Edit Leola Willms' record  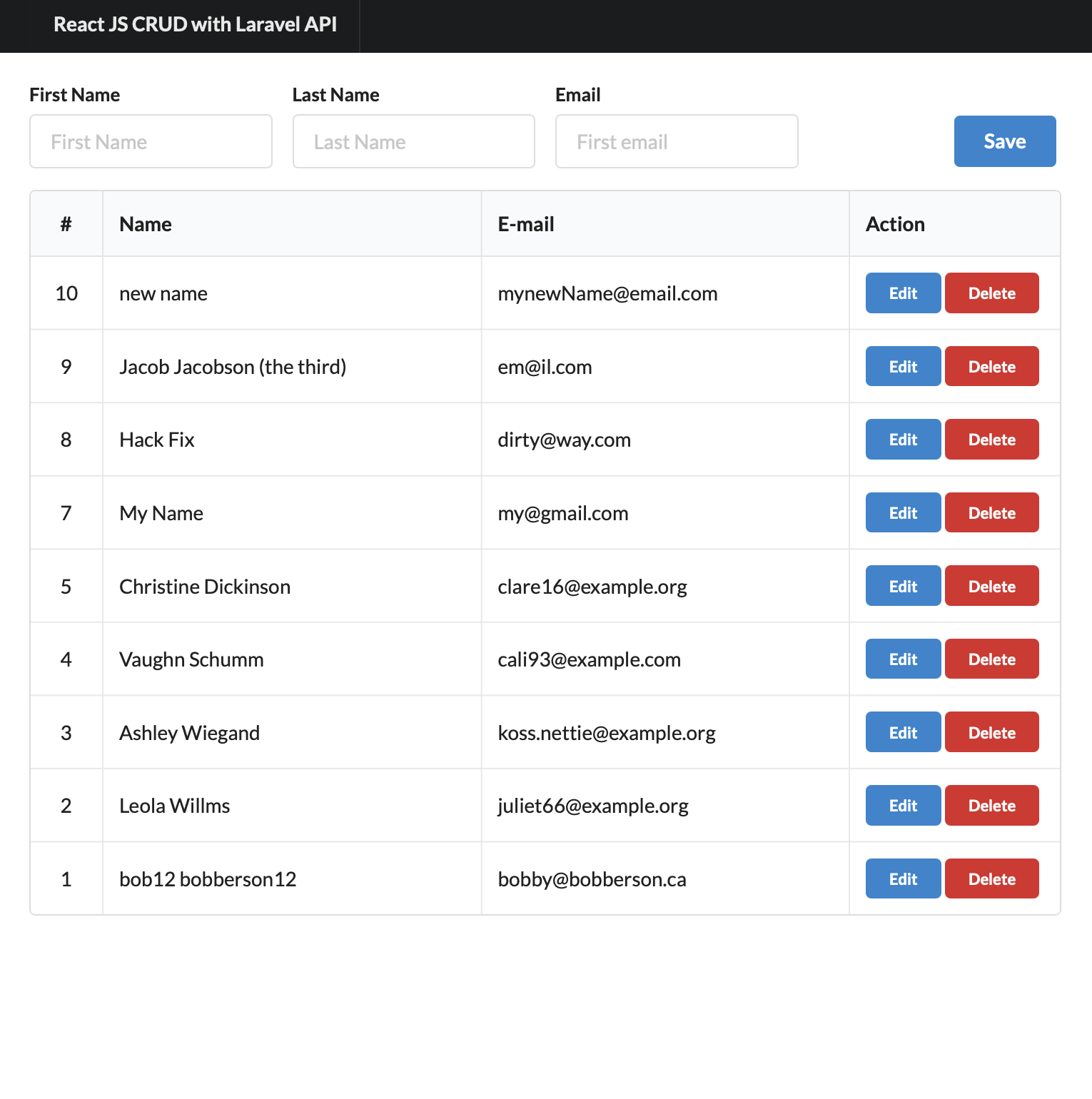pyautogui.click(x=902, y=805)
